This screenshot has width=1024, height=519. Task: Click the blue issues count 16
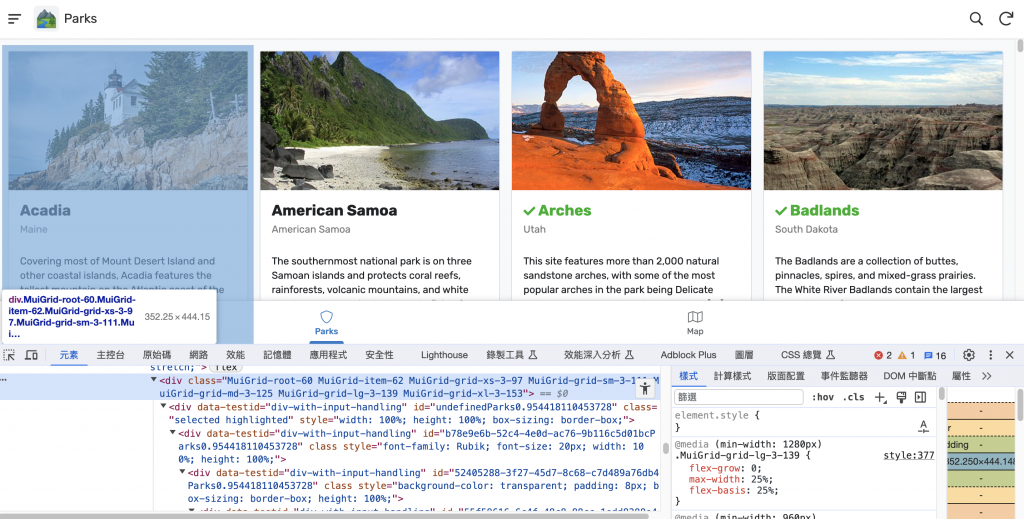(935, 355)
